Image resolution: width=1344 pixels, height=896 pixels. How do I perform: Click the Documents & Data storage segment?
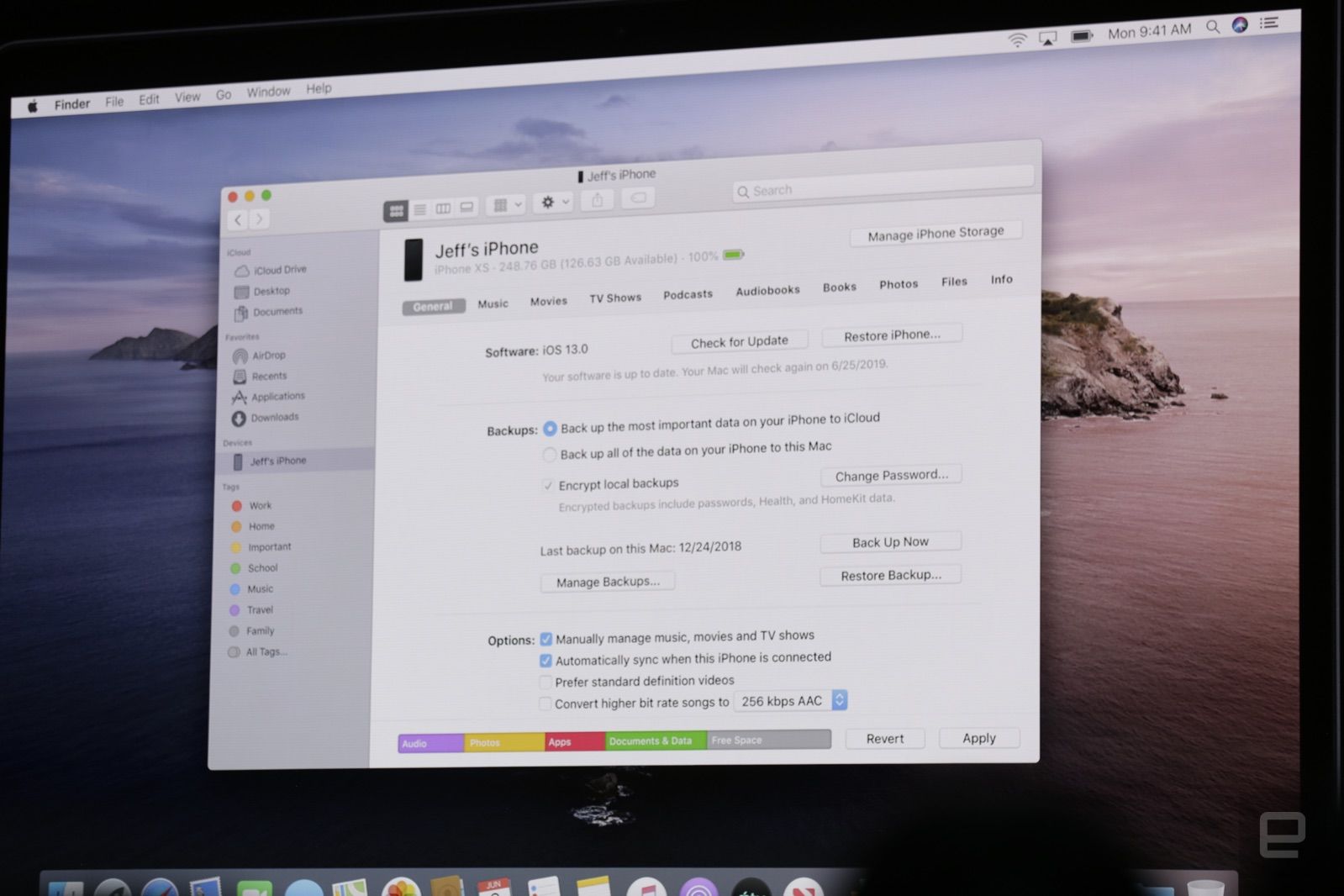coord(656,741)
